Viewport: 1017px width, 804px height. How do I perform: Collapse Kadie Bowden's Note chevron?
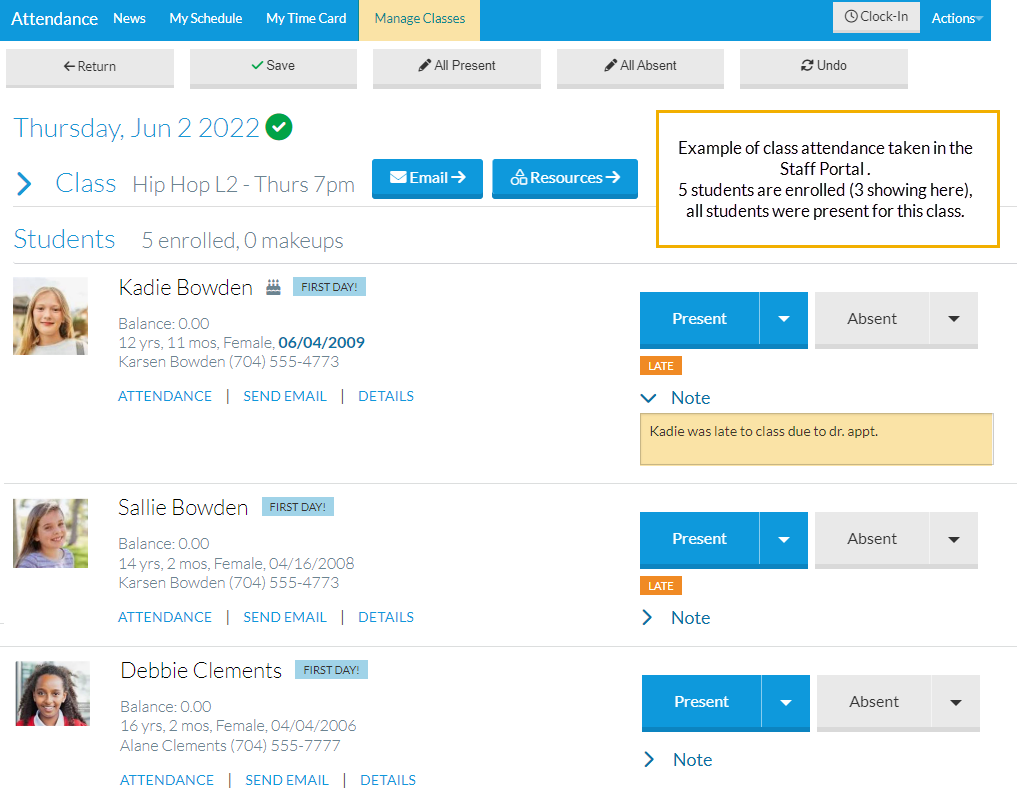point(649,397)
